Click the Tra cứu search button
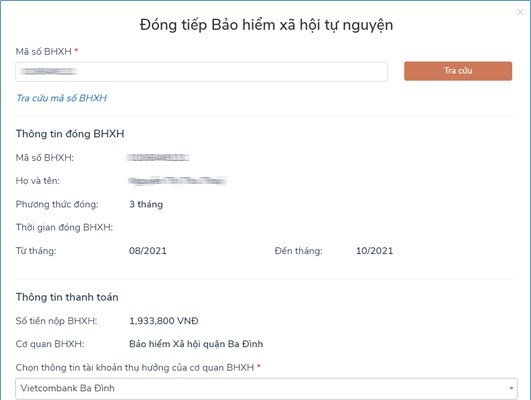Viewport: 531px width, 400px height. (458, 71)
